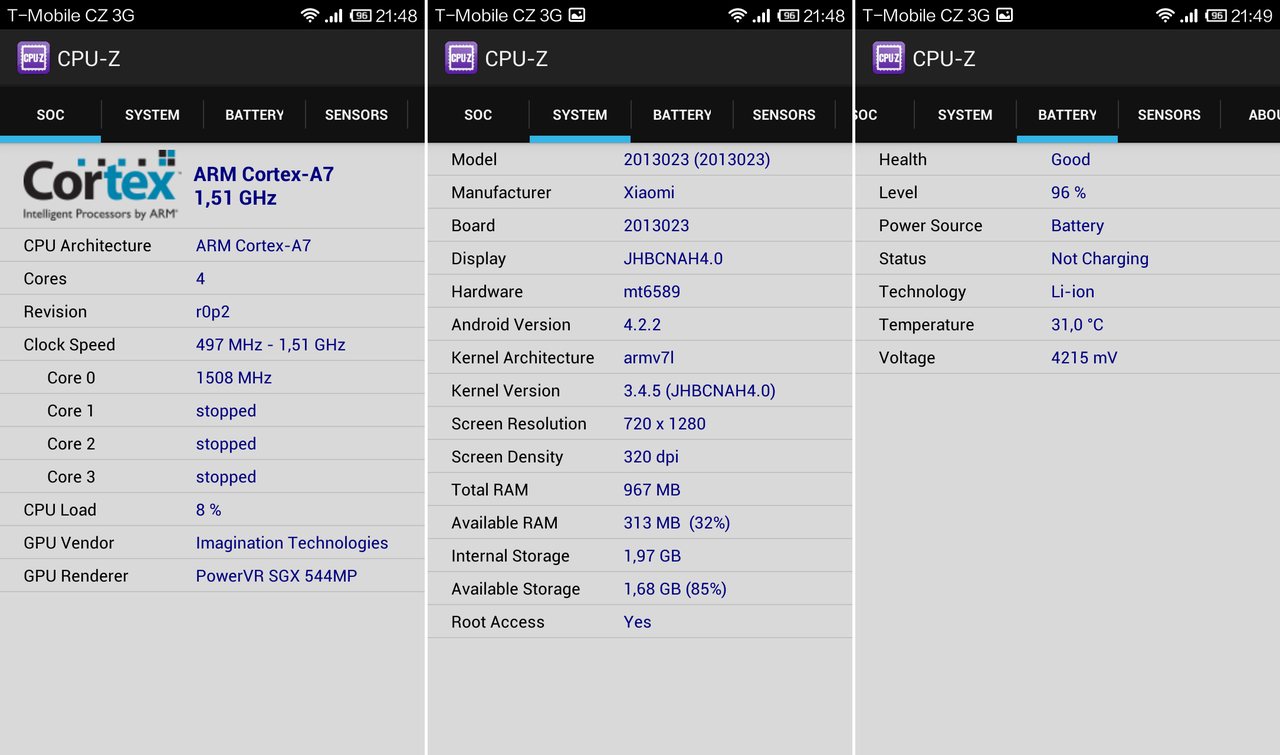1280x755 pixels.
Task: Tap the Available RAM value 313 MB (32%)
Action: coord(677,523)
